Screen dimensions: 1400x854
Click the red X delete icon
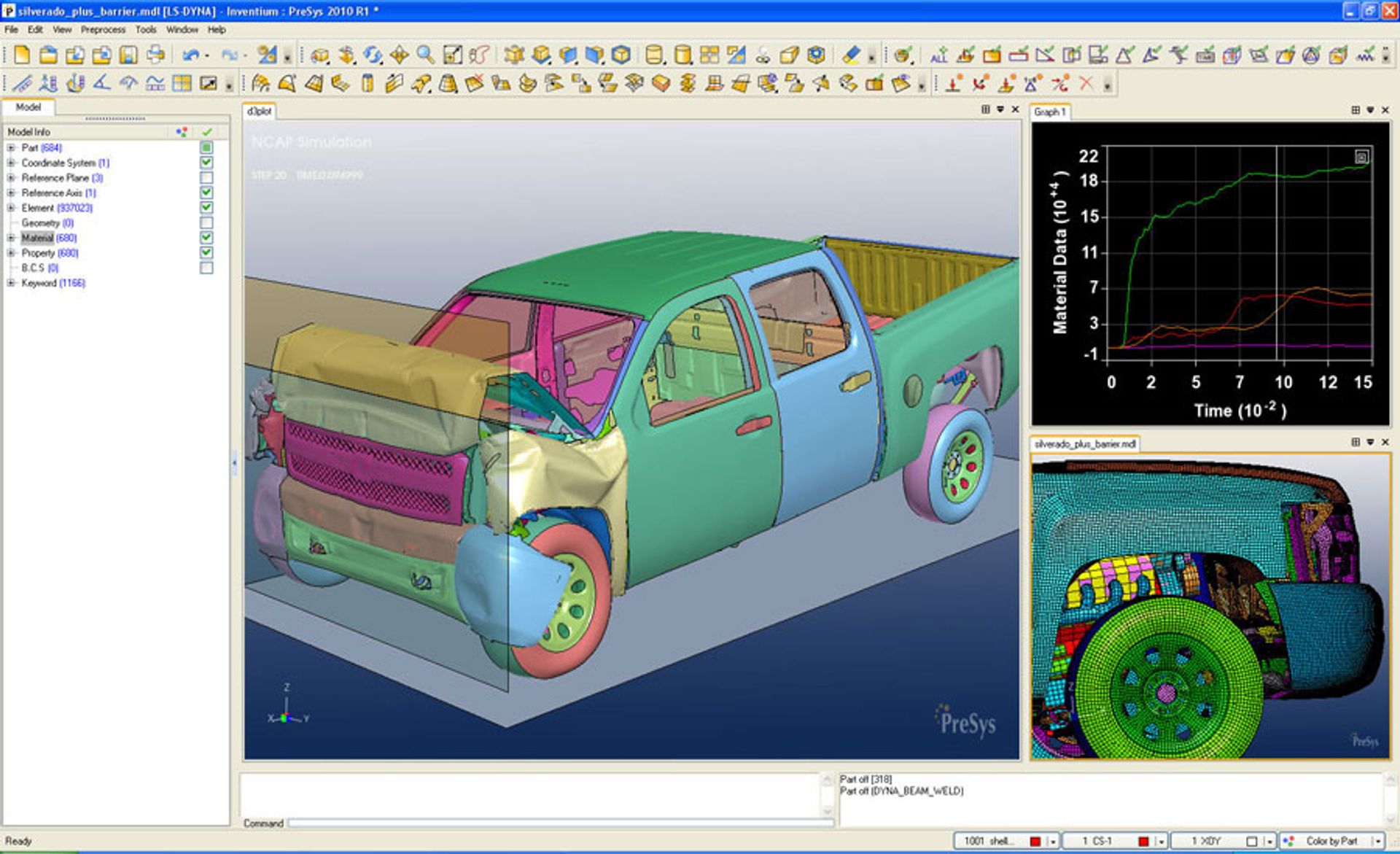tap(1086, 83)
